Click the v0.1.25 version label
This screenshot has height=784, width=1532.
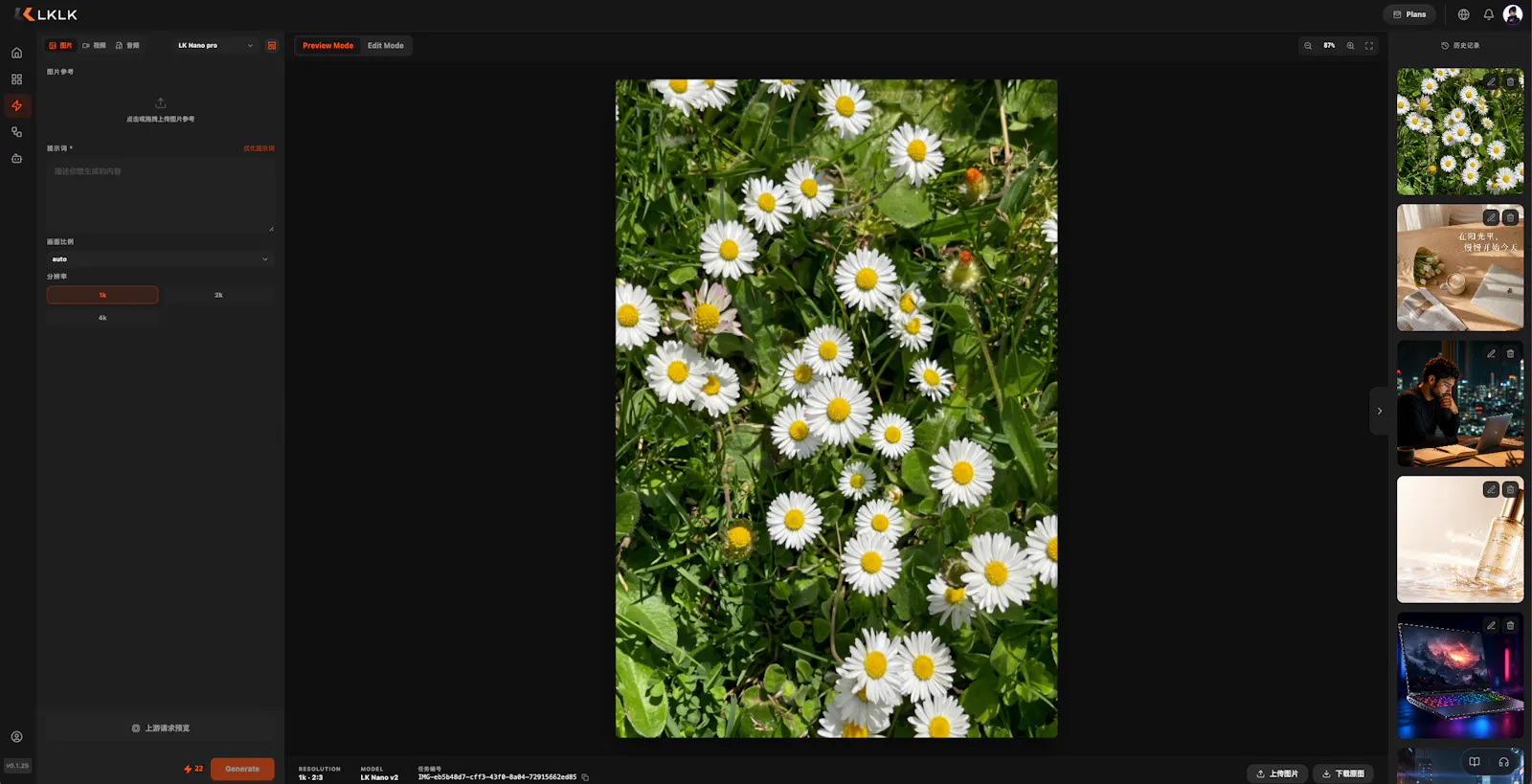pos(17,766)
